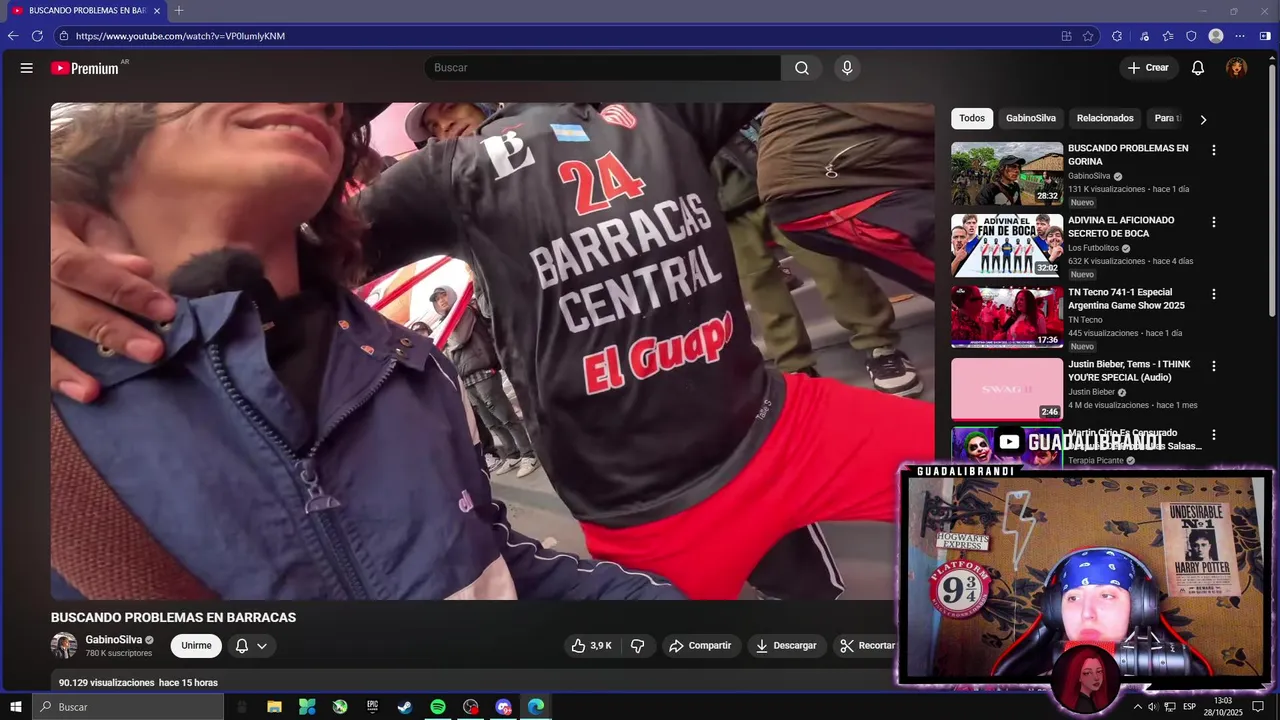Open options for BUSCANDO PROBLEMAS EN GORINA

coord(1214,150)
